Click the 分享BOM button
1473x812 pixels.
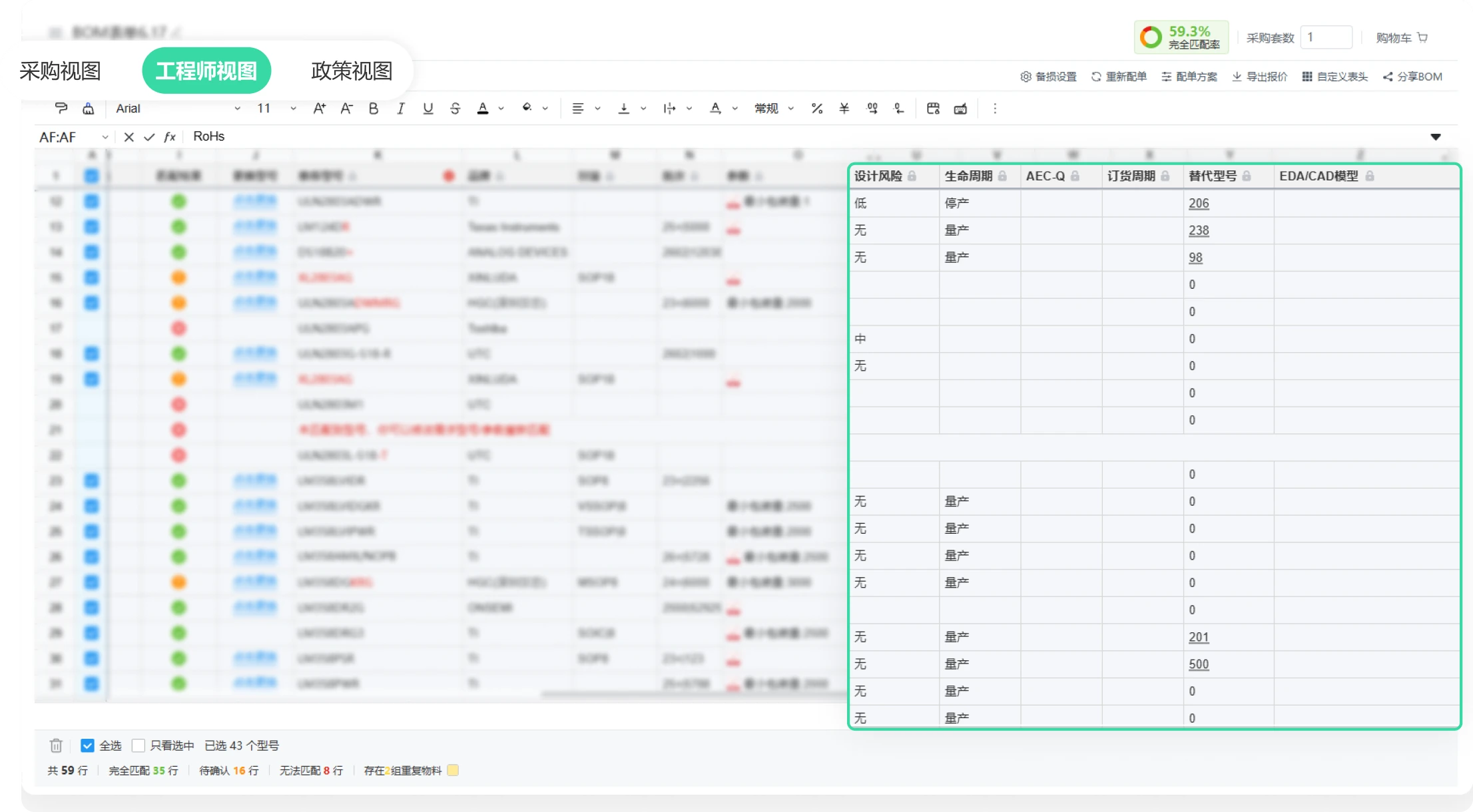tap(1412, 77)
